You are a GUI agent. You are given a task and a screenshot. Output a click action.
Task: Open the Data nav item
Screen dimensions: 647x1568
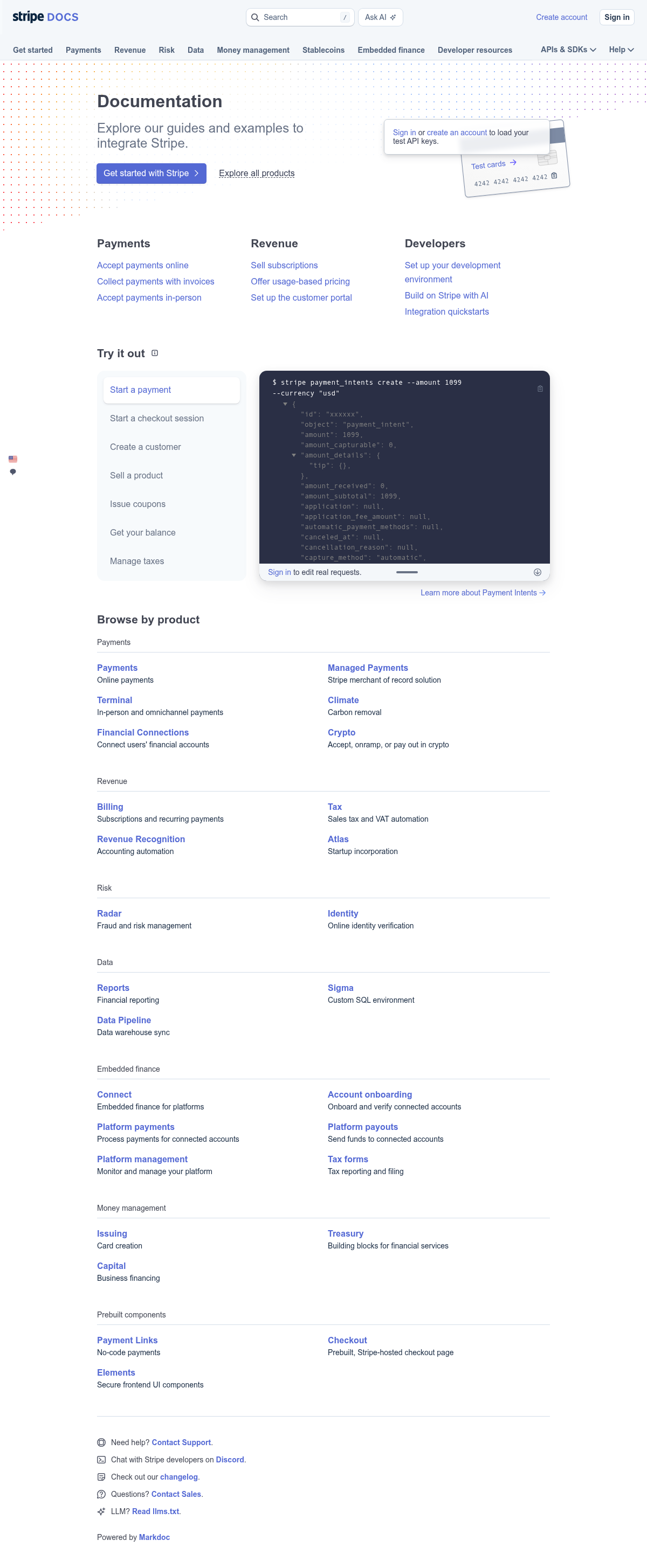coord(196,50)
